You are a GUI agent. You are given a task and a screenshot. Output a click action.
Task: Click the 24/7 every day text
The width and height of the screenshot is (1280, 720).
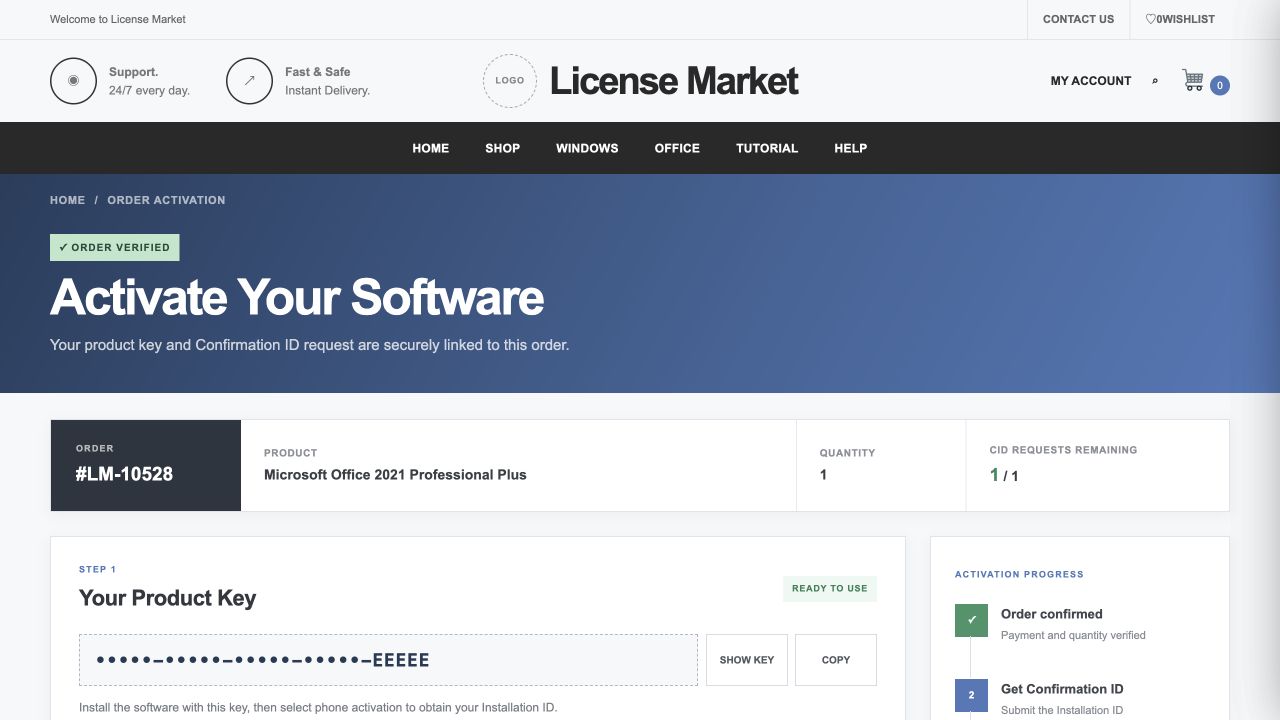point(149,90)
